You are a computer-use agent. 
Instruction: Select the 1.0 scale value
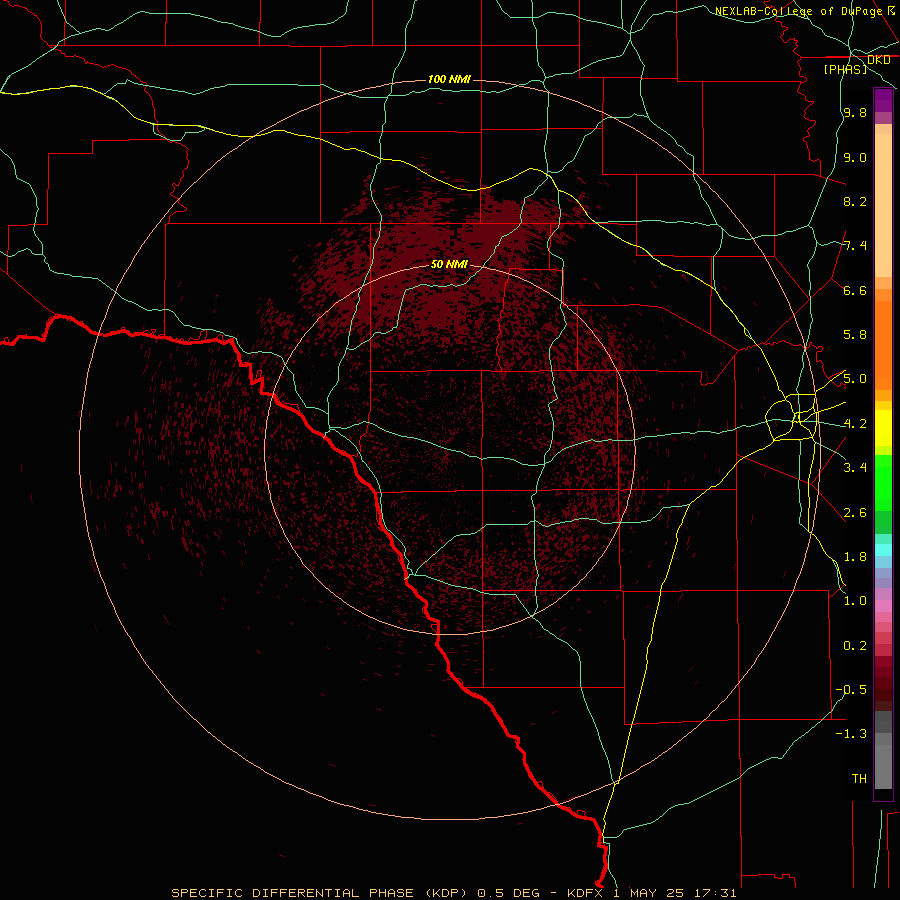(x=855, y=601)
